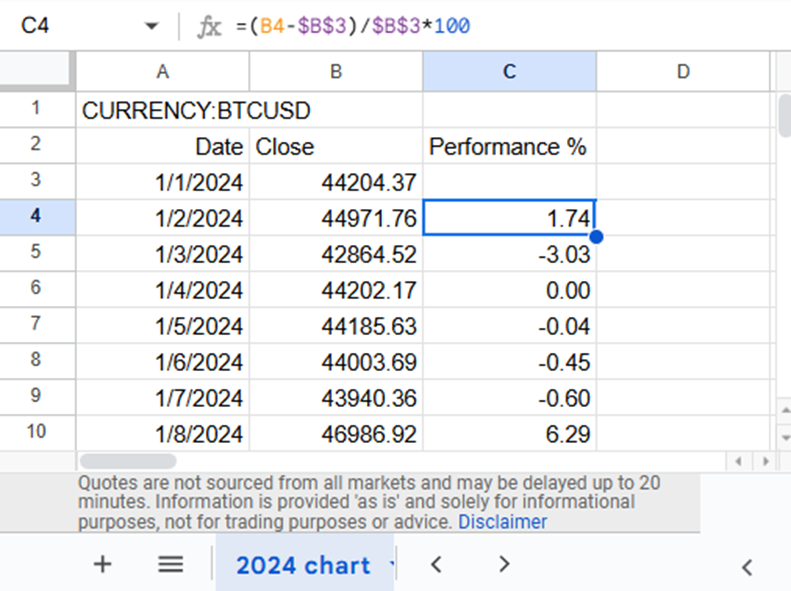Select column B header
The width and height of the screenshot is (791, 591).
click(x=336, y=71)
